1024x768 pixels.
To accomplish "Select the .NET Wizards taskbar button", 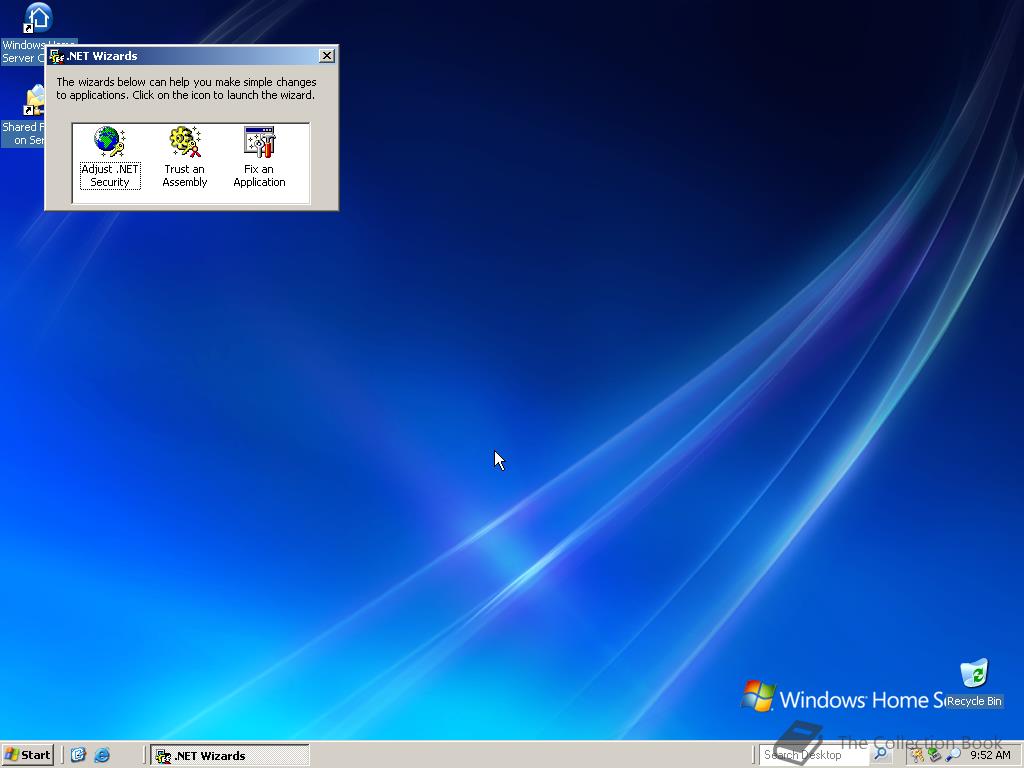I will point(230,756).
